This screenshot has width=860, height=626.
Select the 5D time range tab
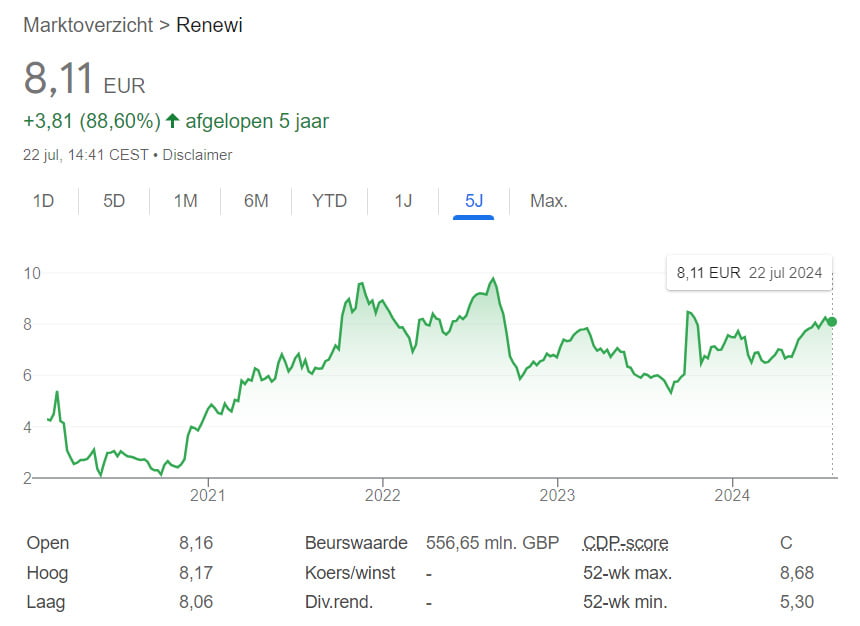click(x=114, y=201)
